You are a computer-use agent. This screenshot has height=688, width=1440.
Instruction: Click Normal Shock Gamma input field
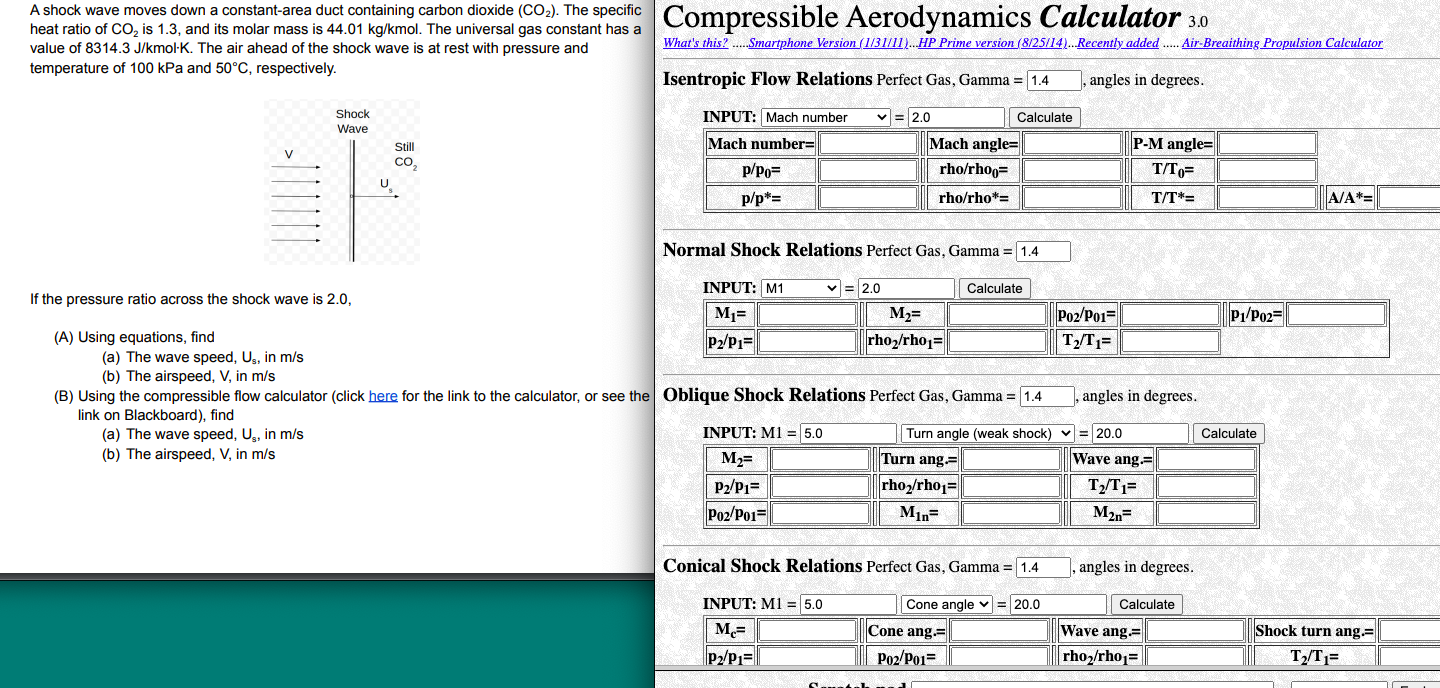(1043, 252)
